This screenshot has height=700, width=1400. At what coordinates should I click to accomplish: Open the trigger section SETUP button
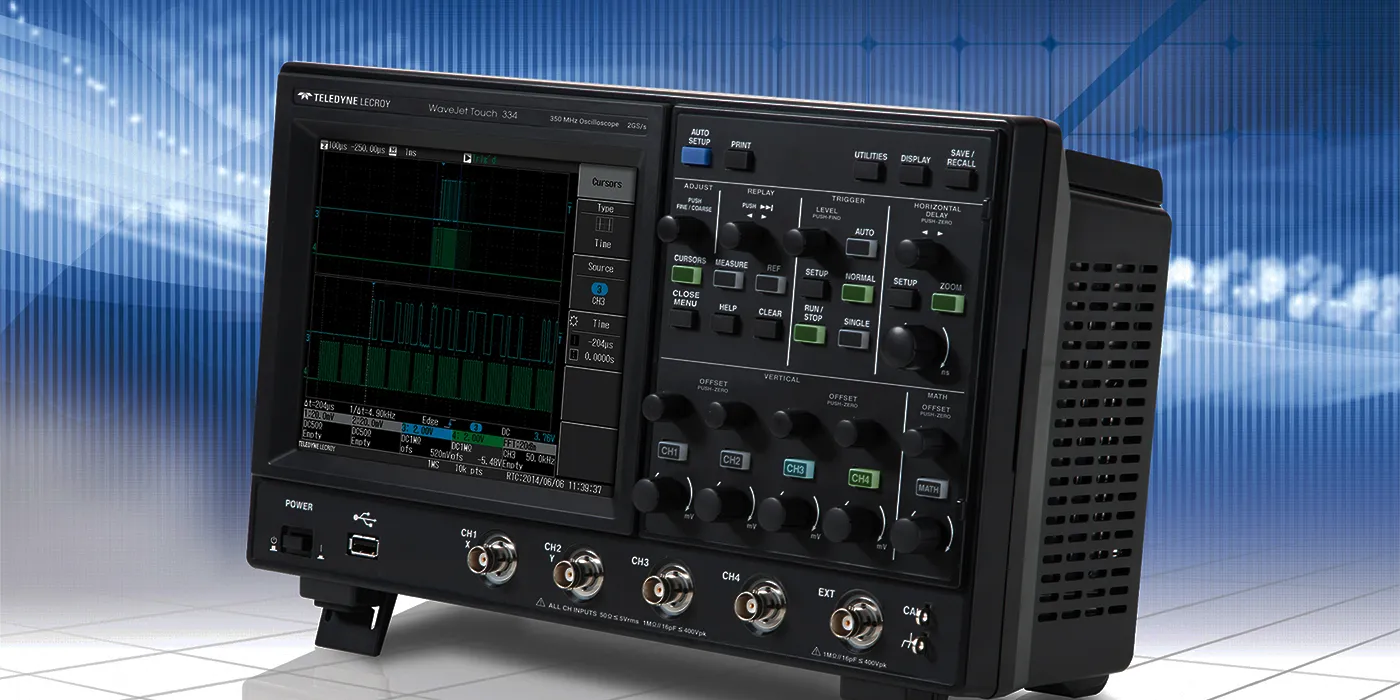click(814, 288)
